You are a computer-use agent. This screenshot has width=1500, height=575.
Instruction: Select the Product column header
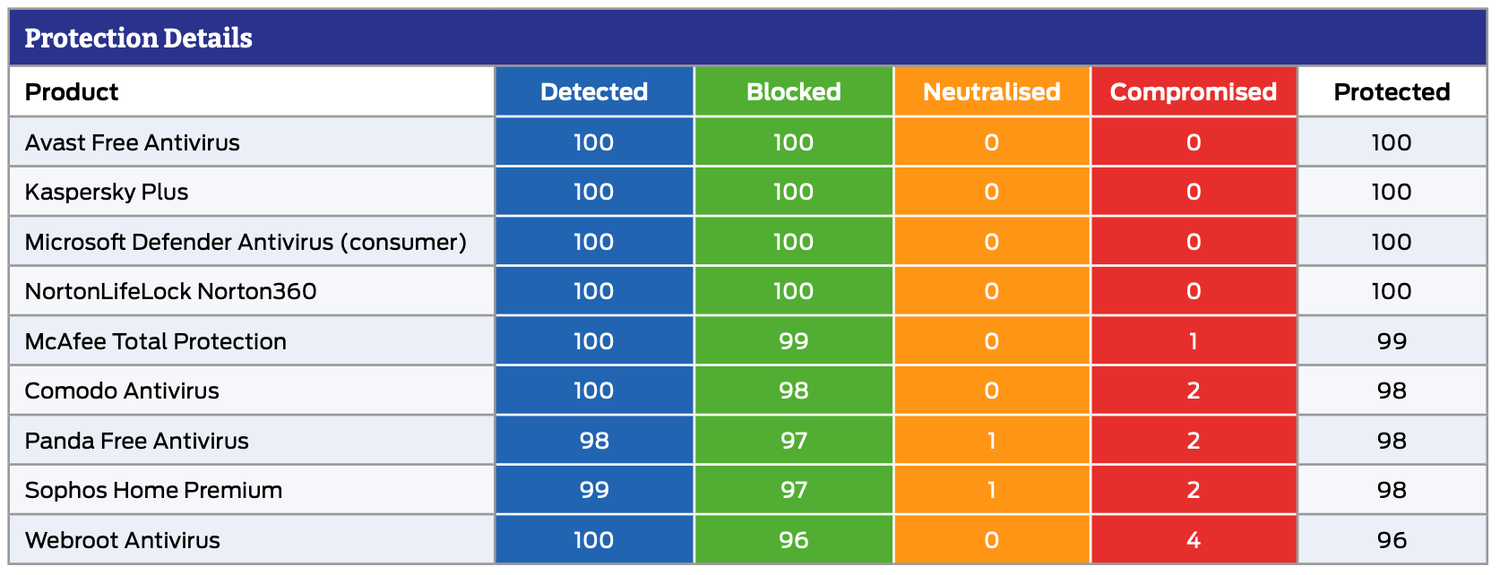(72, 92)
